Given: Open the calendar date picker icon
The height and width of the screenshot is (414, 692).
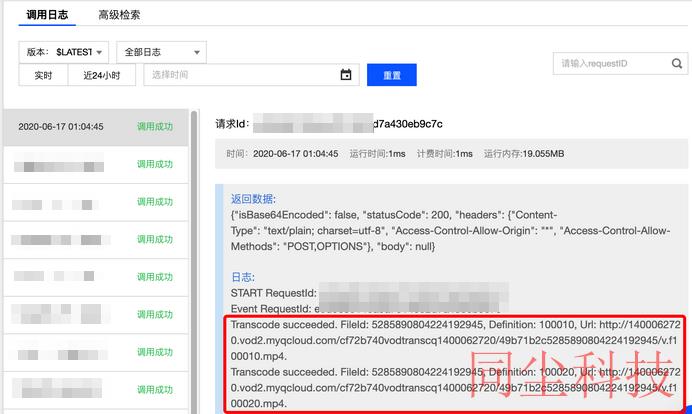Looking at the screenshot, I should tap(346, 75).
